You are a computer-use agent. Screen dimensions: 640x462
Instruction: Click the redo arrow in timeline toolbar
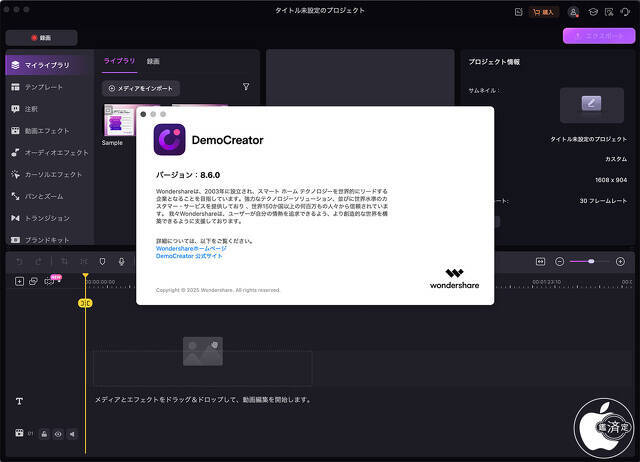coord(38,262)
